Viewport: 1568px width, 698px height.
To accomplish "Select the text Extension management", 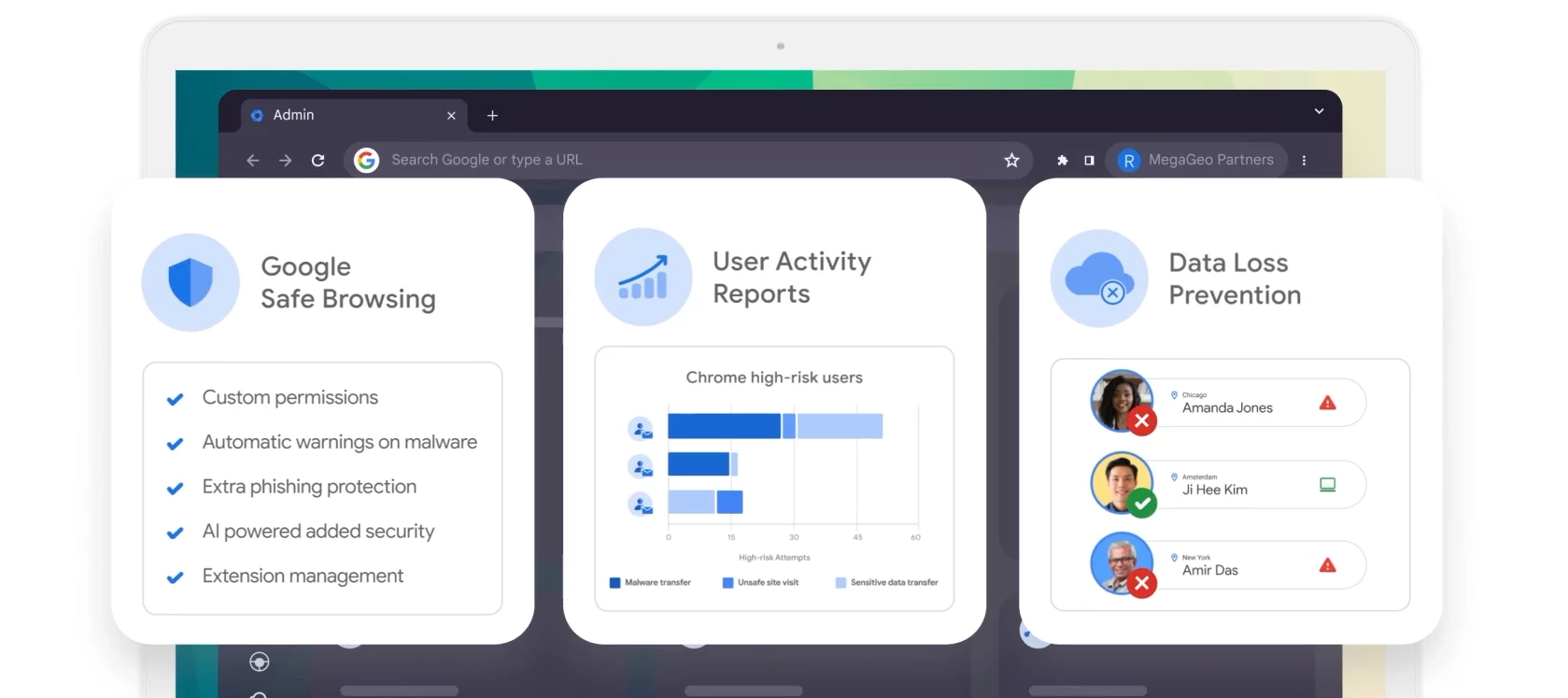I will tap(303, 577).
